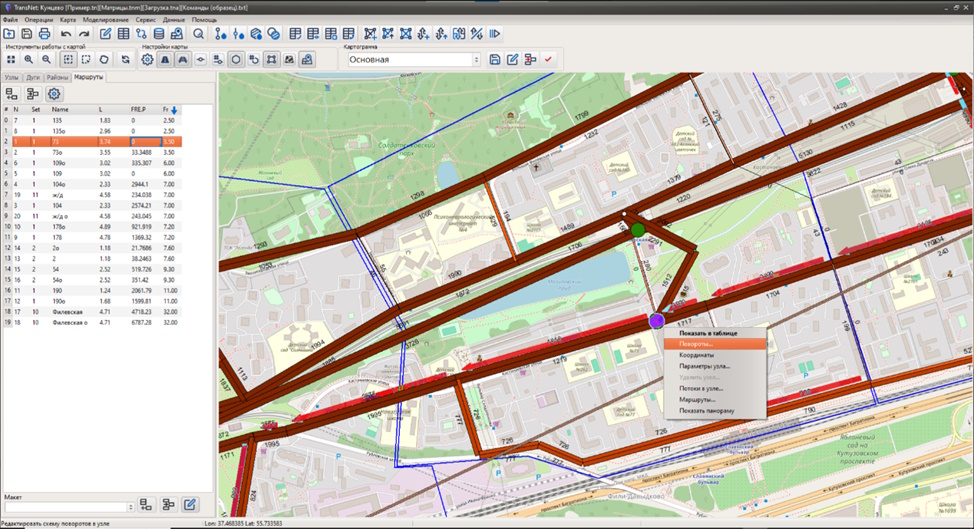The height and width of the screenshot is (529, 974).
Task: Click the print icon in the main toolbar
Action: pos(42,34)
